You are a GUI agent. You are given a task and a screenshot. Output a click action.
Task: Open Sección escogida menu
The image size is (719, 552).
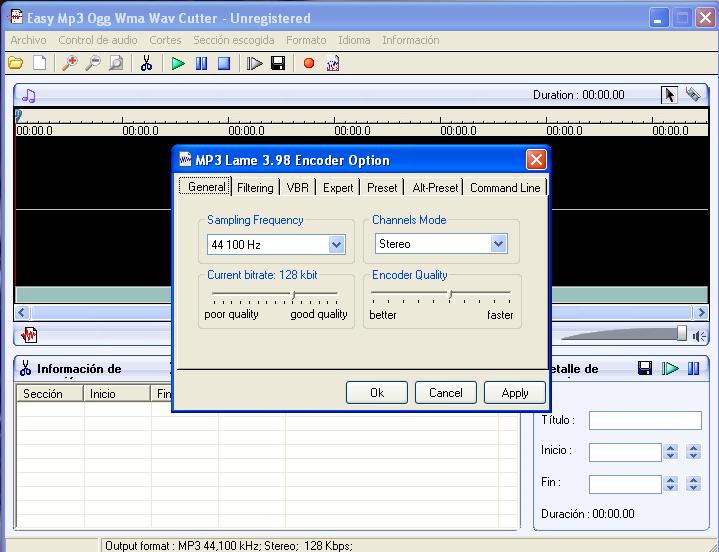click(233, 40)
